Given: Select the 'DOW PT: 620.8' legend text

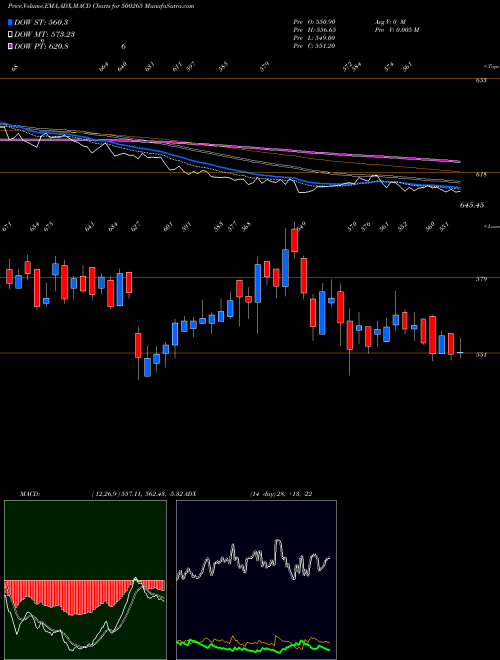Looking at the screenshot, I should click(x=41, y=46).
